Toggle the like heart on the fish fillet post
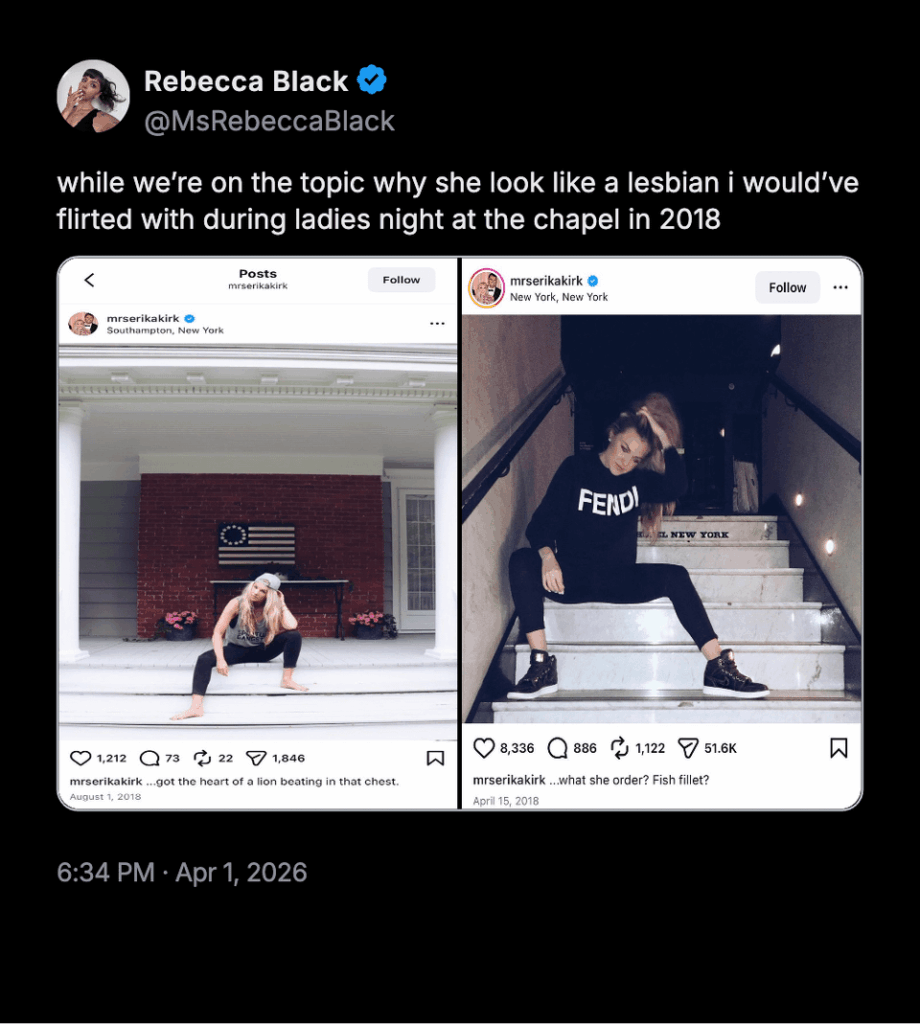The image size is (920, 1024). [482, 747]
